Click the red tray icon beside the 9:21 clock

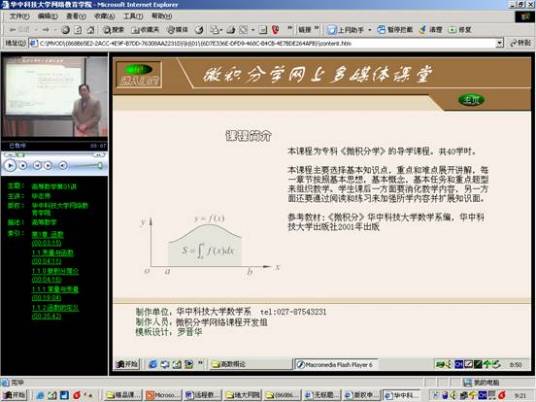[x=502, y=396]
